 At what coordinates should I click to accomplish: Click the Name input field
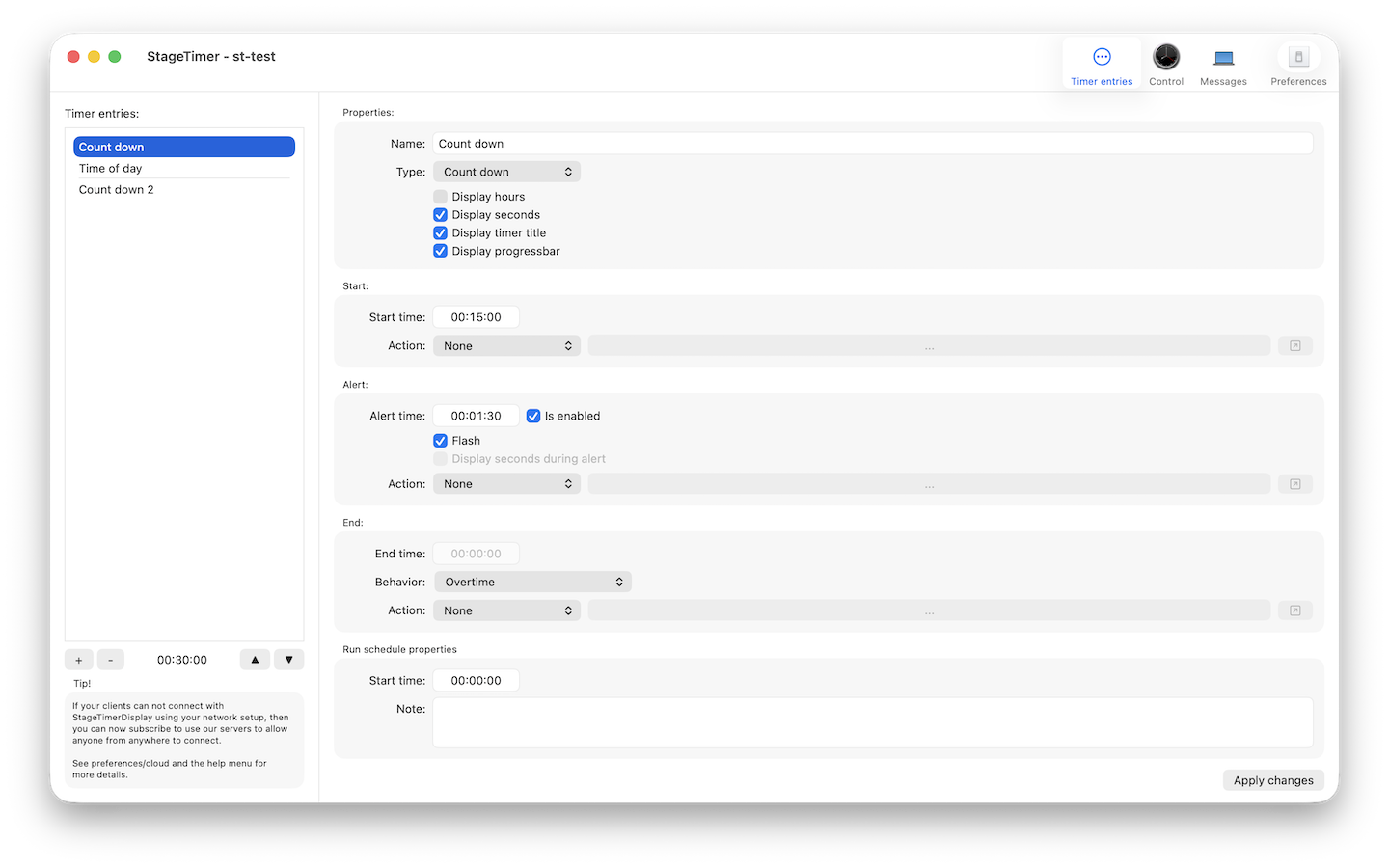pos(873,144)
